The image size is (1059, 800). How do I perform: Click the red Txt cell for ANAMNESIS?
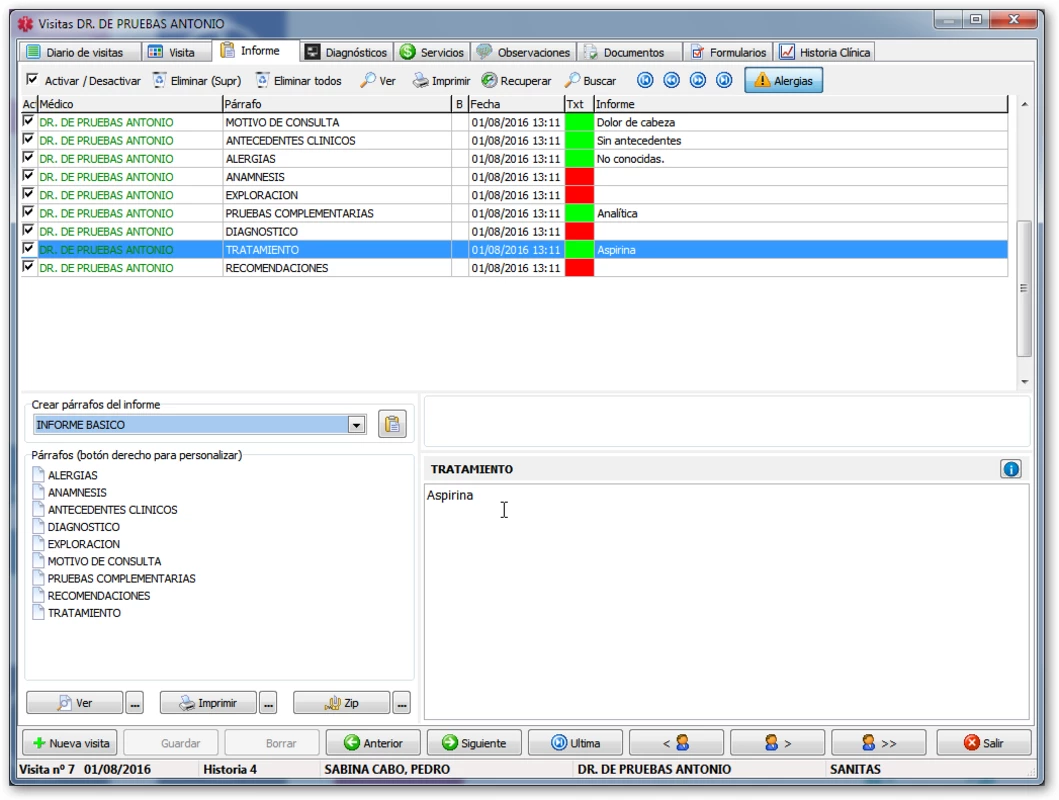pyautogui.click(x=579, y=177)
